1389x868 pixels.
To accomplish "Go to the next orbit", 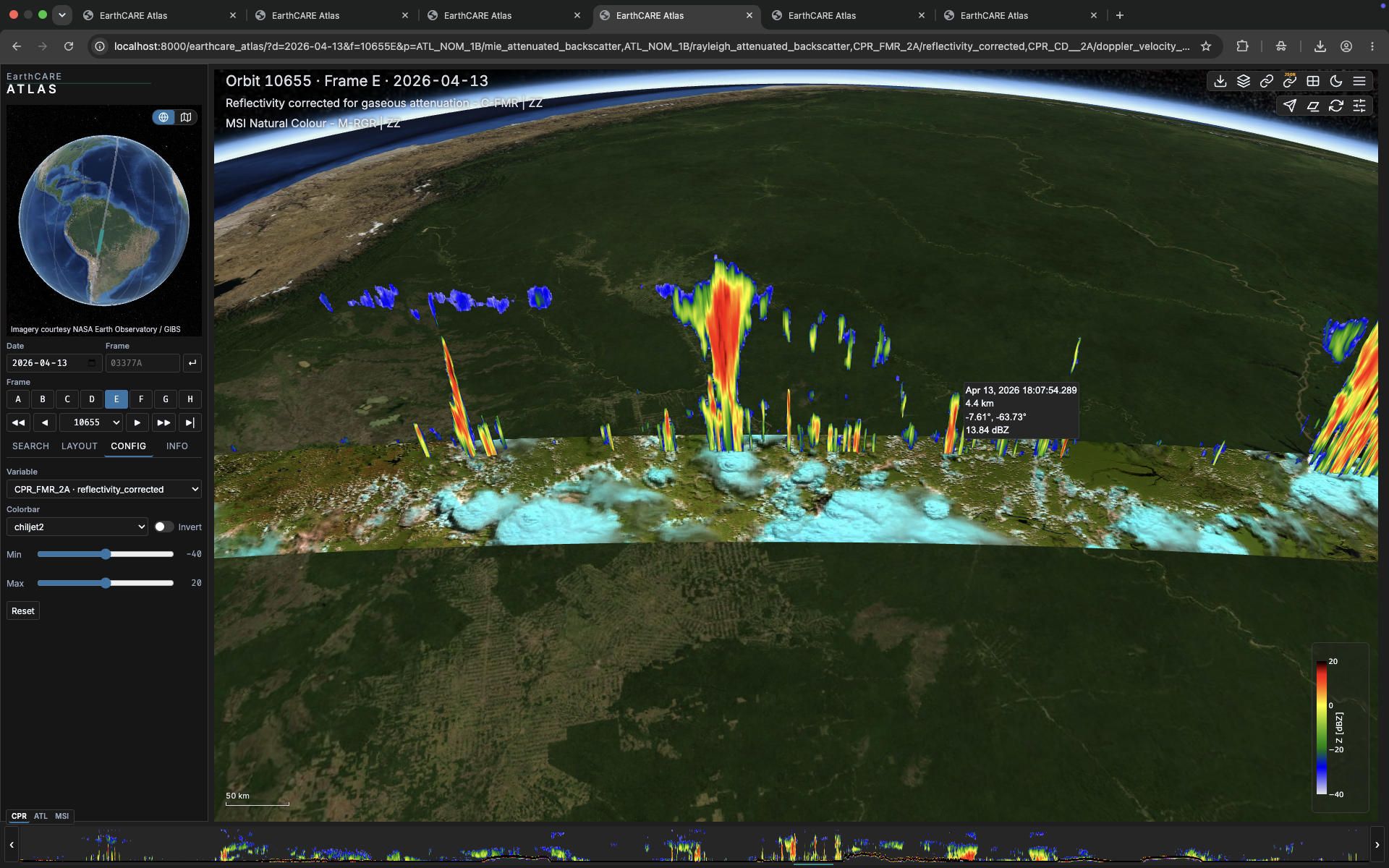I will click(x=137, y=422).
